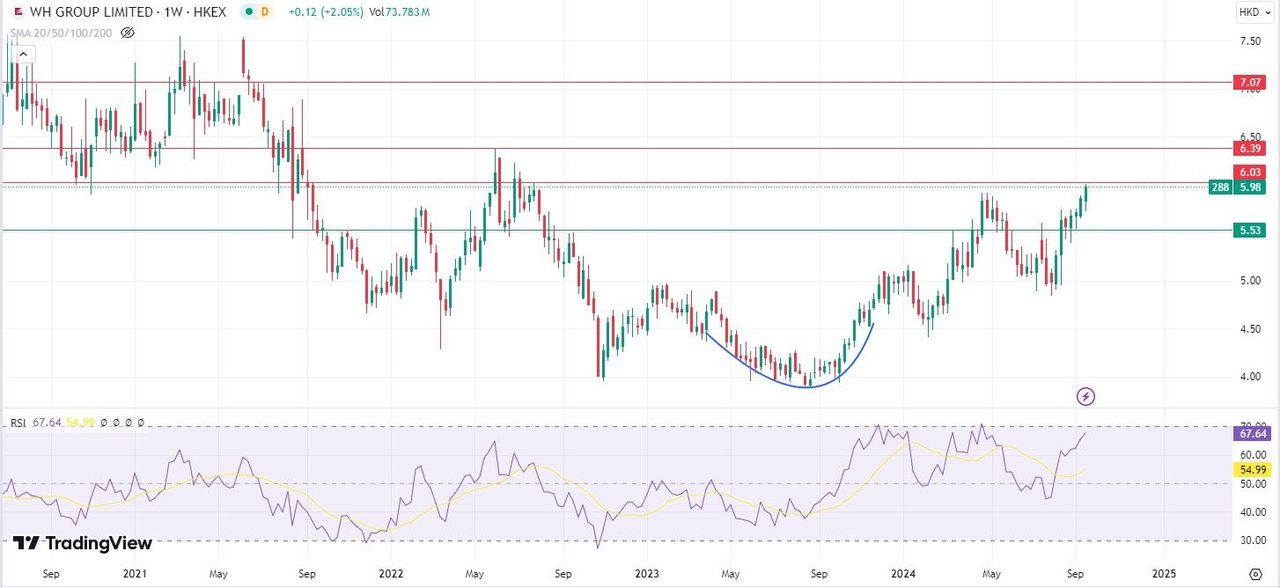Select the 6.39 horizontal line price label
Viewport: 1280px width, 588px height.
pos(1251,148)
